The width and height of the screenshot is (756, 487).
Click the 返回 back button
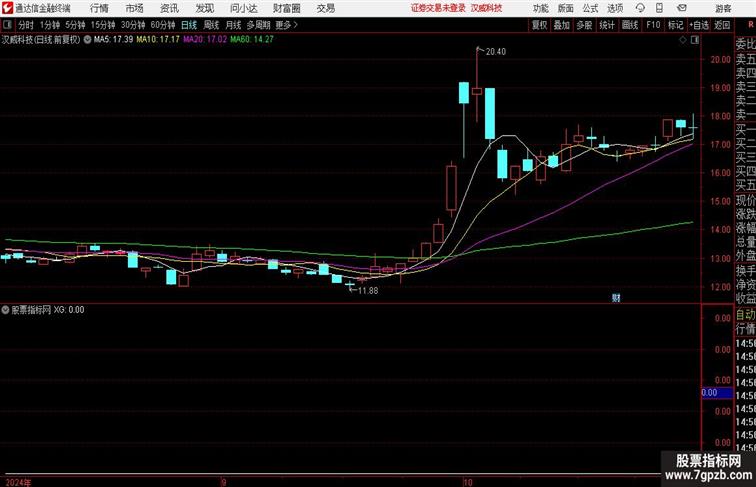[x=722, y=25]
